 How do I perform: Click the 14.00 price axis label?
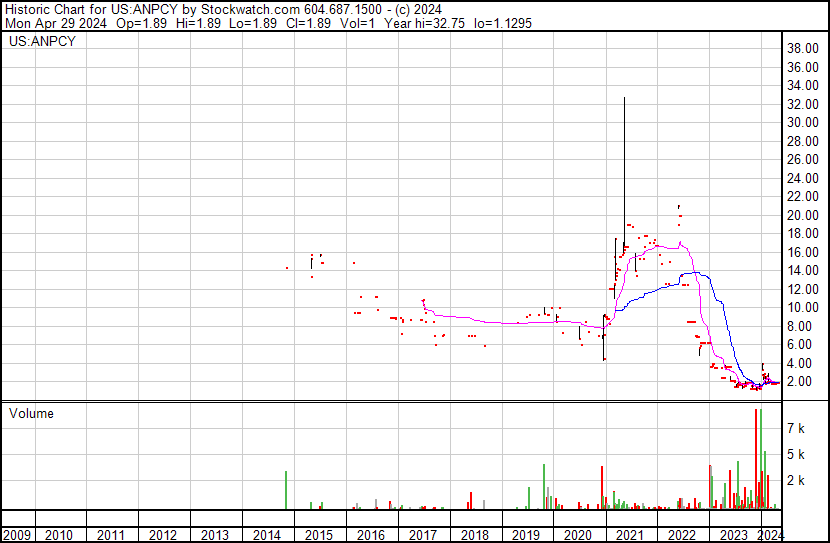803,270
